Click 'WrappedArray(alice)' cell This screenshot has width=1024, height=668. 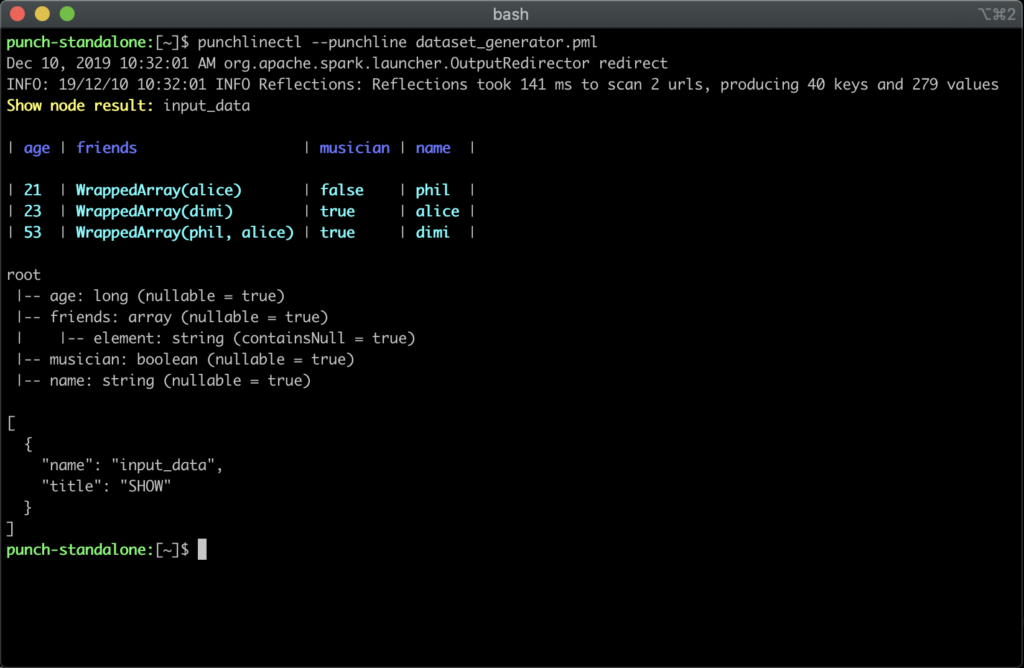point(159,190)
